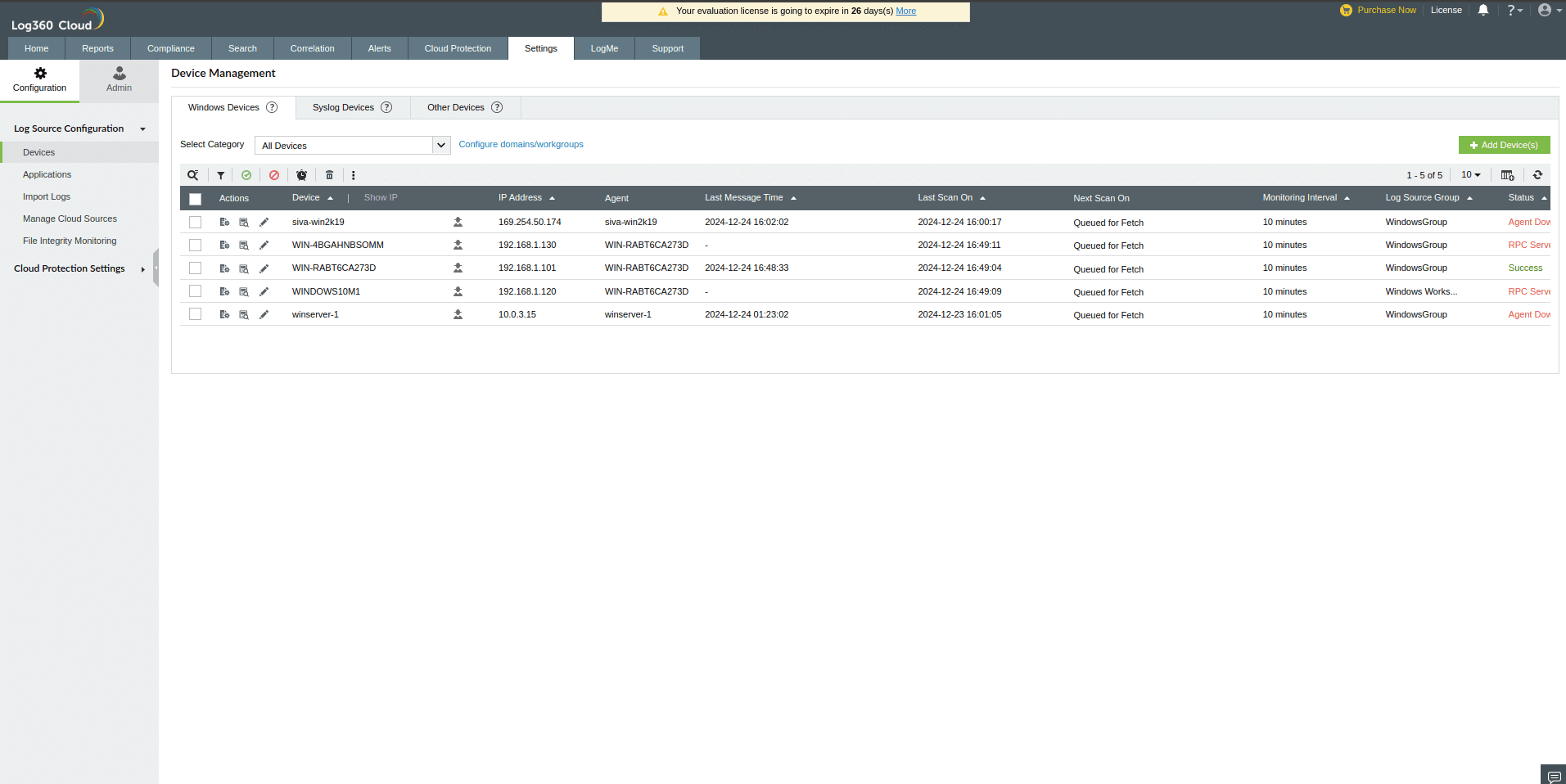
Task: Switch to the Syslog Devices tab
Action: tap(343, 107)
